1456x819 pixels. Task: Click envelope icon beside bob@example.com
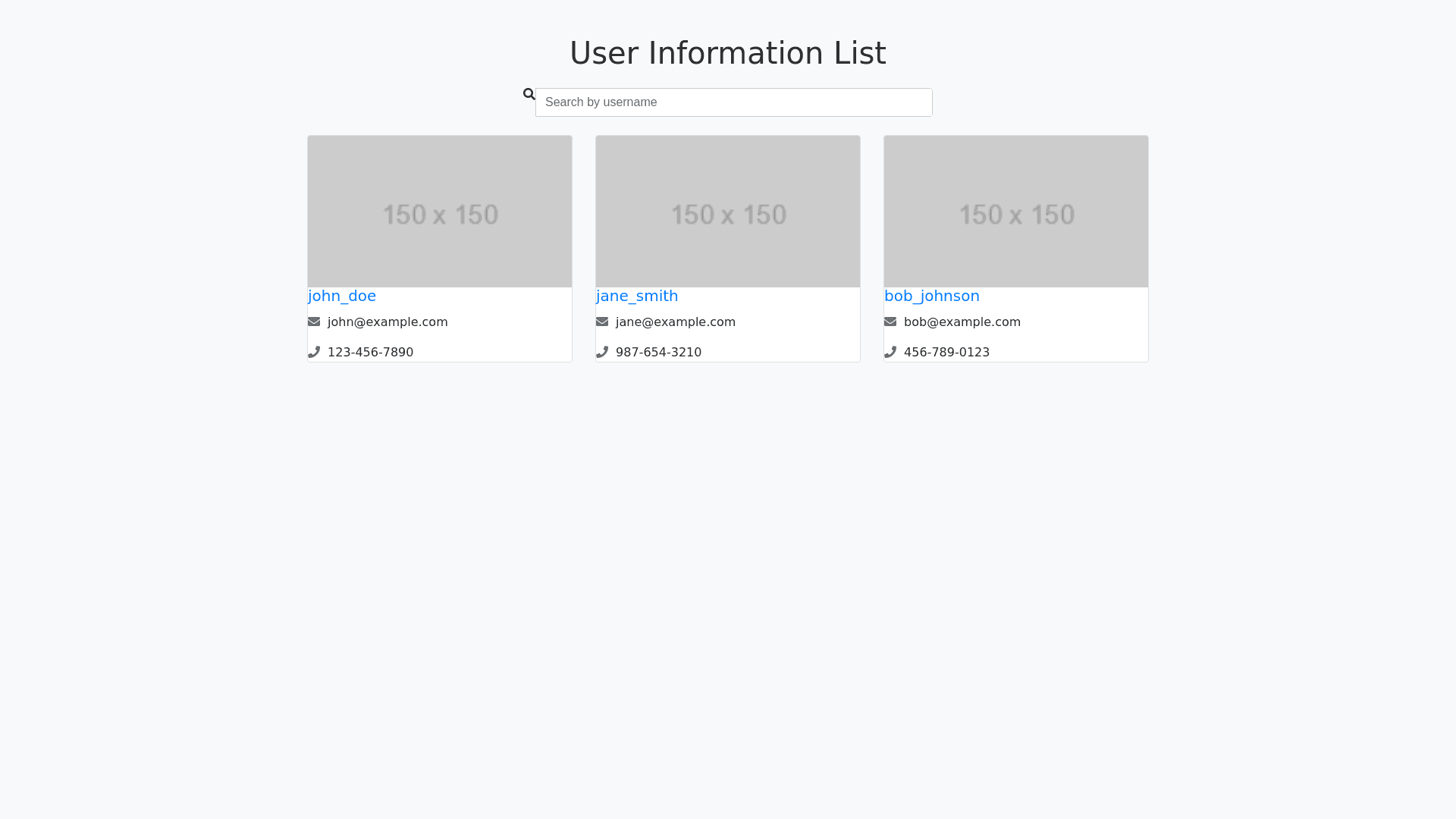pyautogui.click(x=890, y=322)
